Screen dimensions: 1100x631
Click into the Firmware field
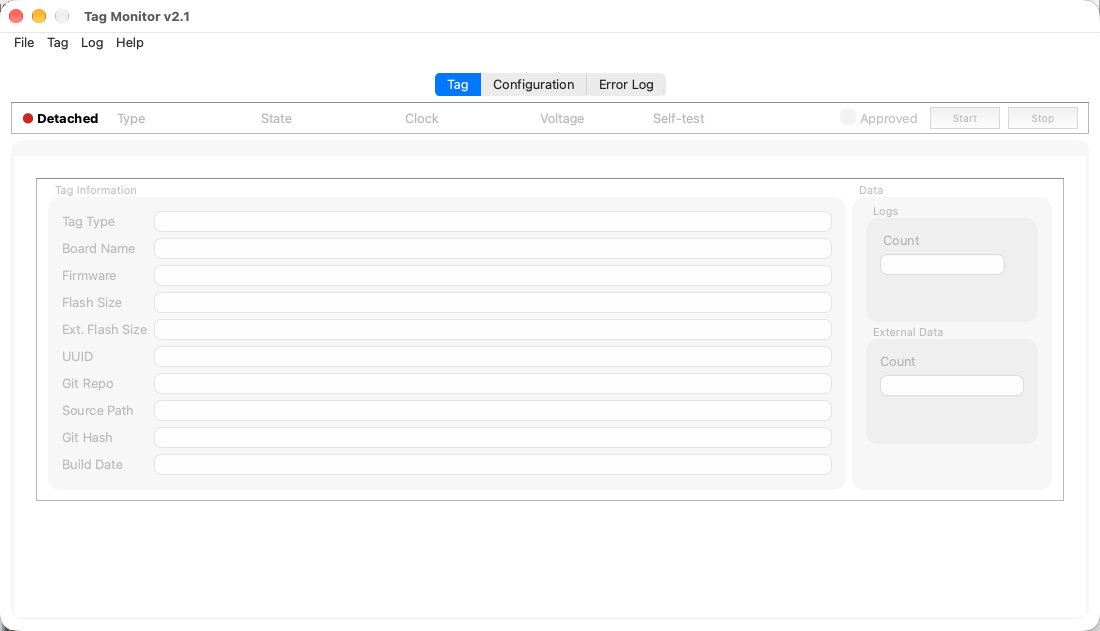pyautogui.click(x=492, y=276)
